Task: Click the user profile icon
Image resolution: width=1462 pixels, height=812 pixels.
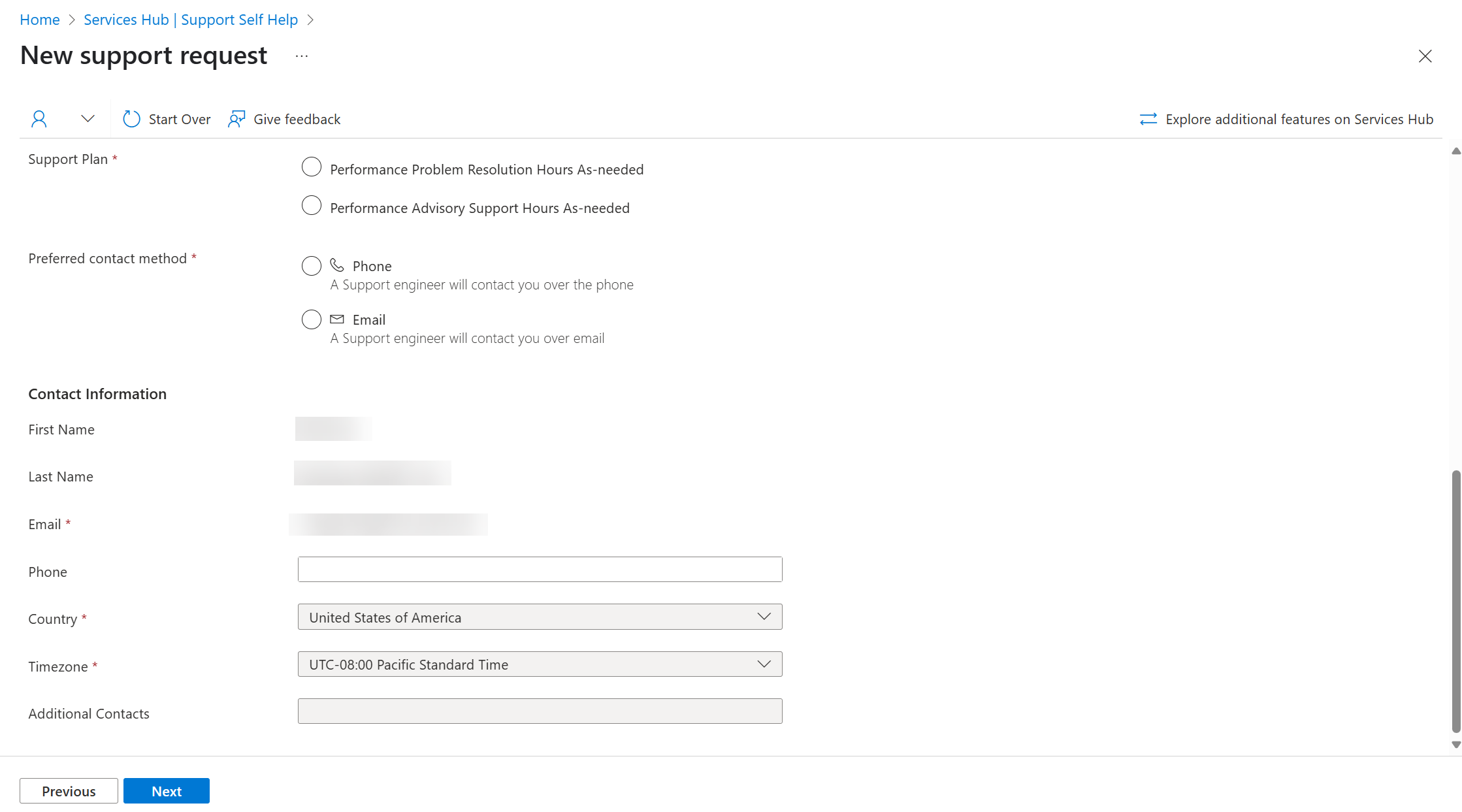Action: pyautogui.click(x=38, y=118)
